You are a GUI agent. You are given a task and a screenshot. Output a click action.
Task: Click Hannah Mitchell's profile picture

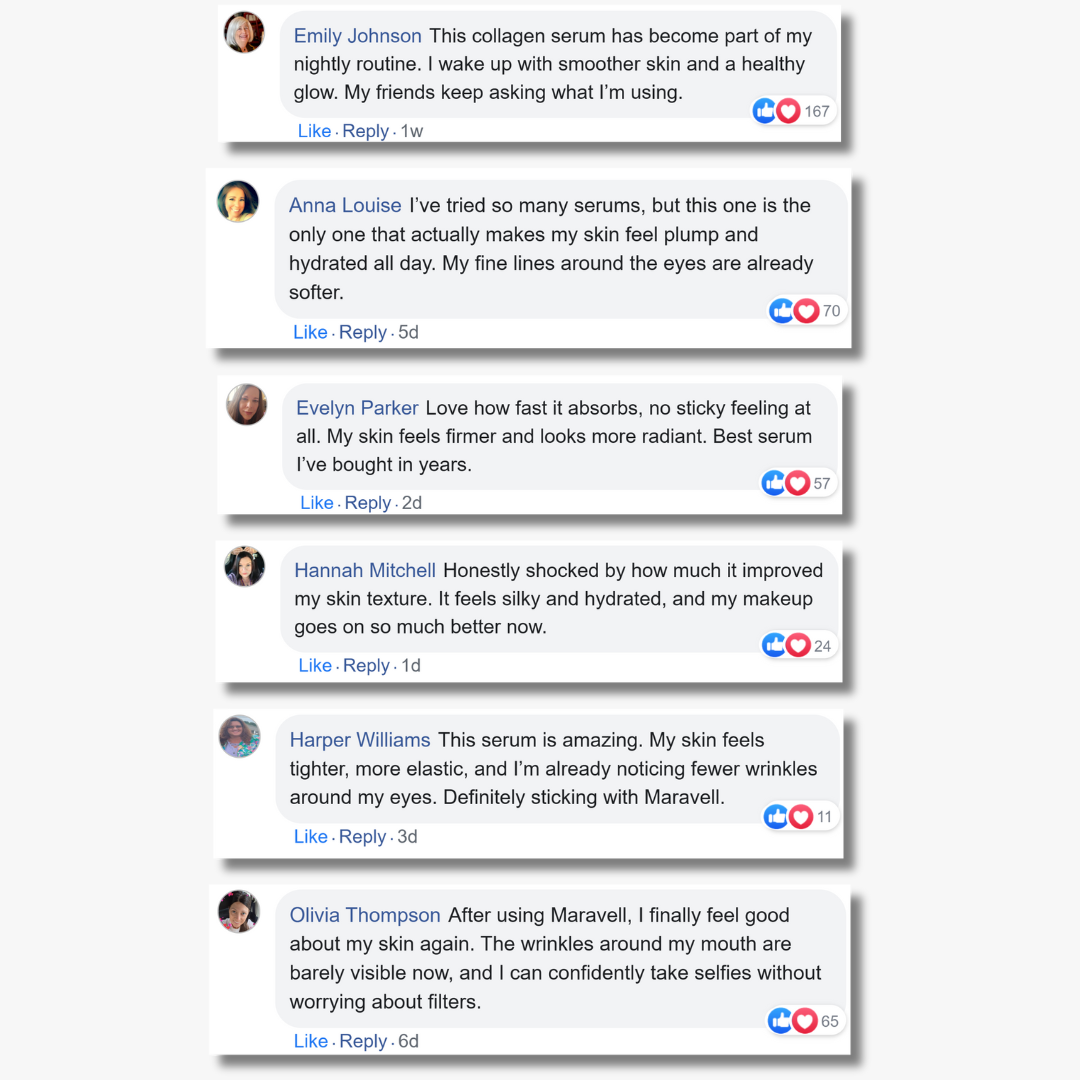(x=244, y=566)
